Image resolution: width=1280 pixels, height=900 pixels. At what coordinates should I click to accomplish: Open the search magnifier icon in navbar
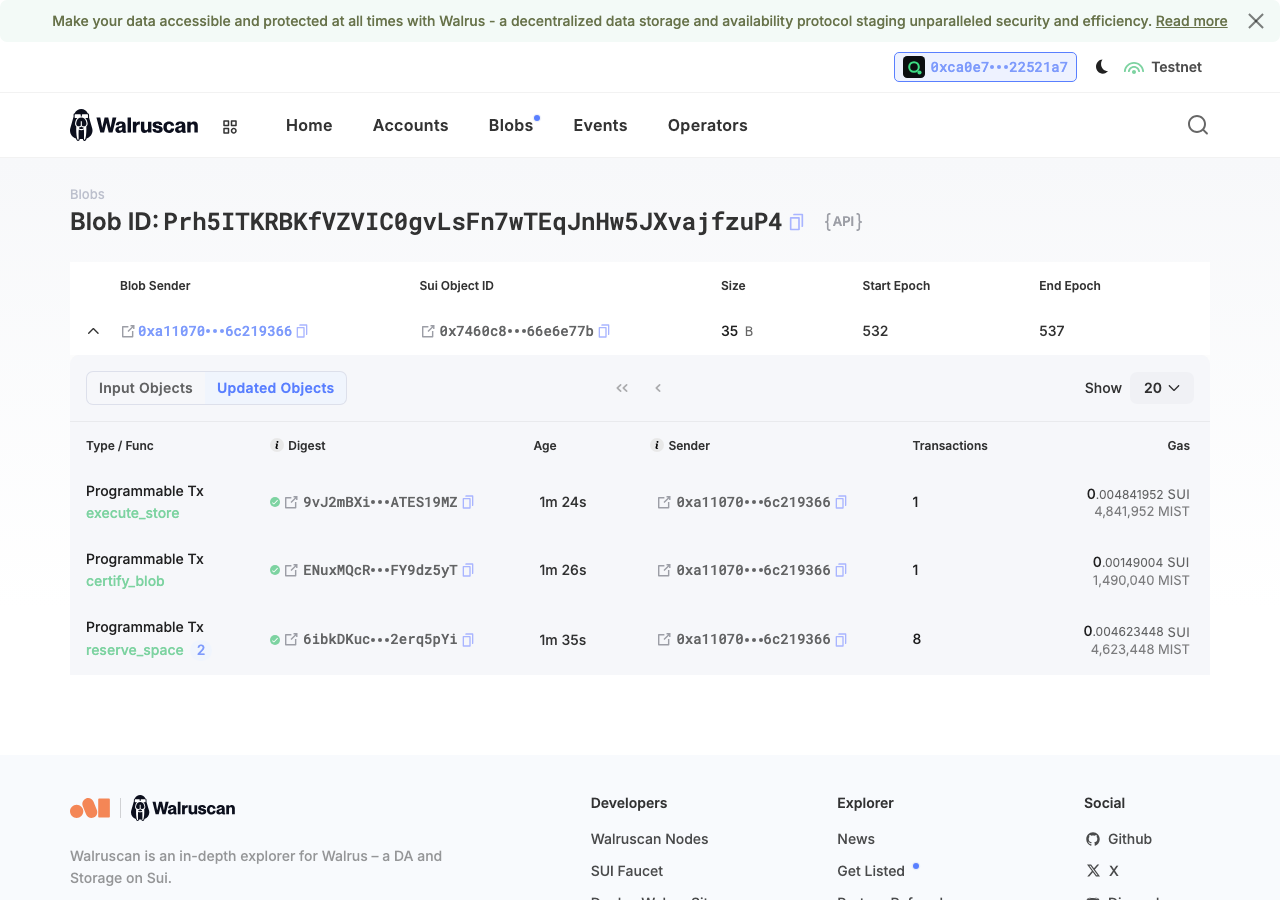[x=1198, y=125]
